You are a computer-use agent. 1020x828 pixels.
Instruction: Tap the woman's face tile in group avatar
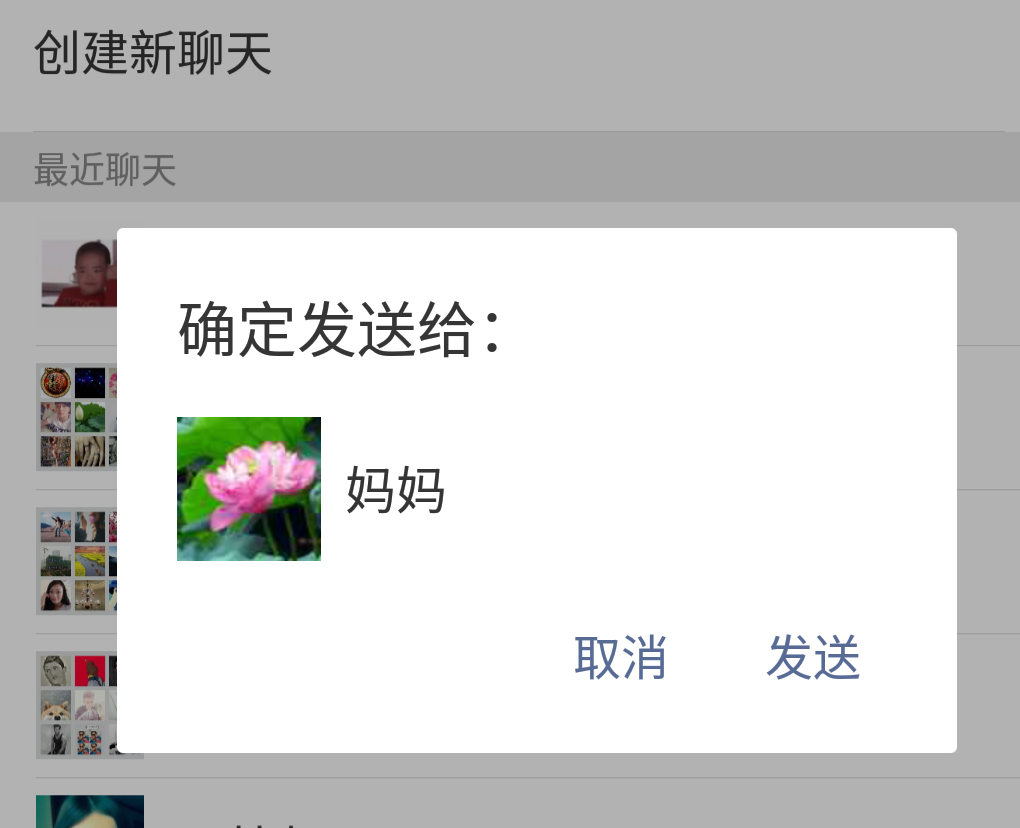(x=56, y=595)
